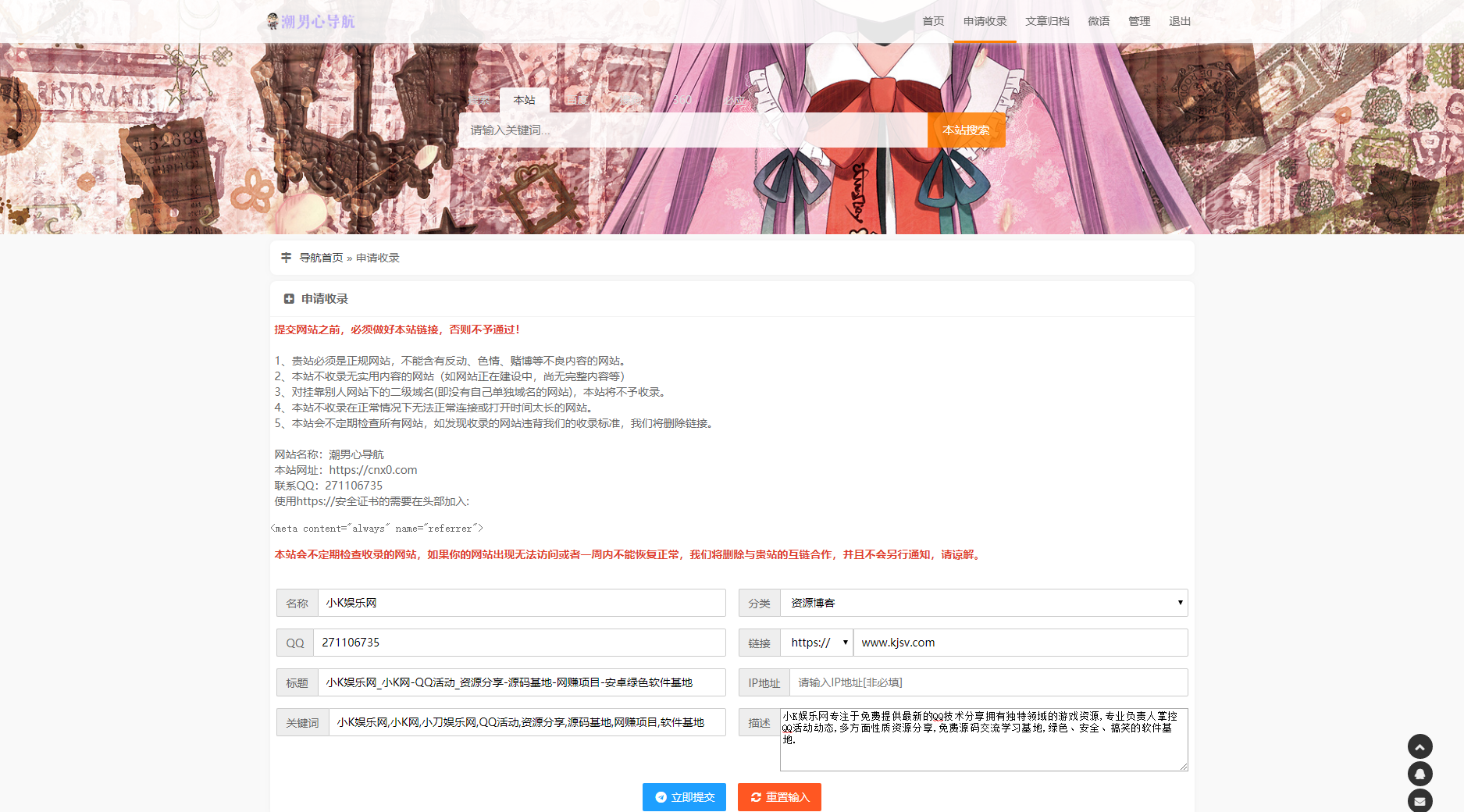Viewport: 1464px width, 812px height.
Task: Click the 链接 URL input field
Action: tap(1021, 643)
